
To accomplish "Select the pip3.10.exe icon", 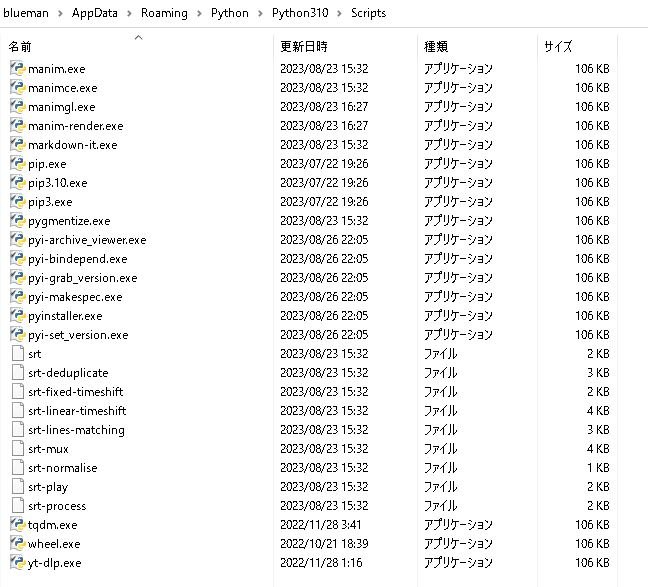I will [18, 182].
